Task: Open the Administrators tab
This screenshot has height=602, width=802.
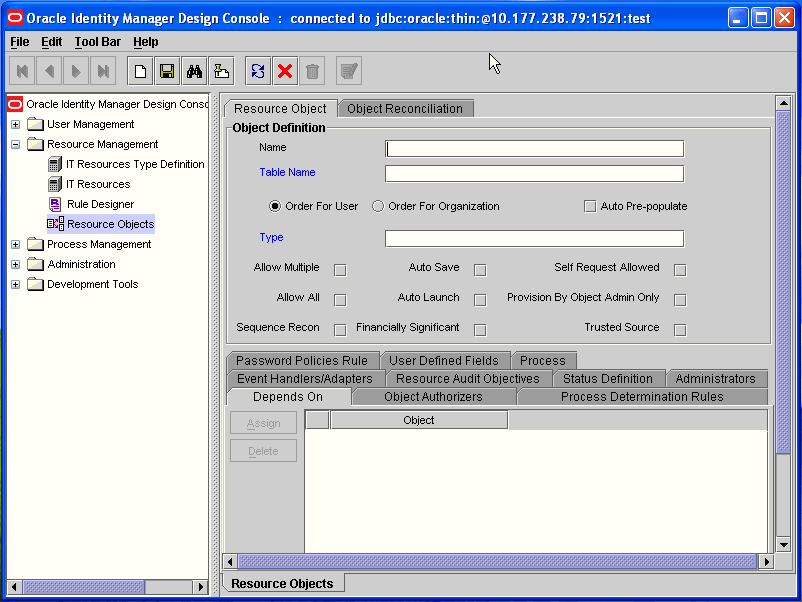Action: [x=716, y=378]
